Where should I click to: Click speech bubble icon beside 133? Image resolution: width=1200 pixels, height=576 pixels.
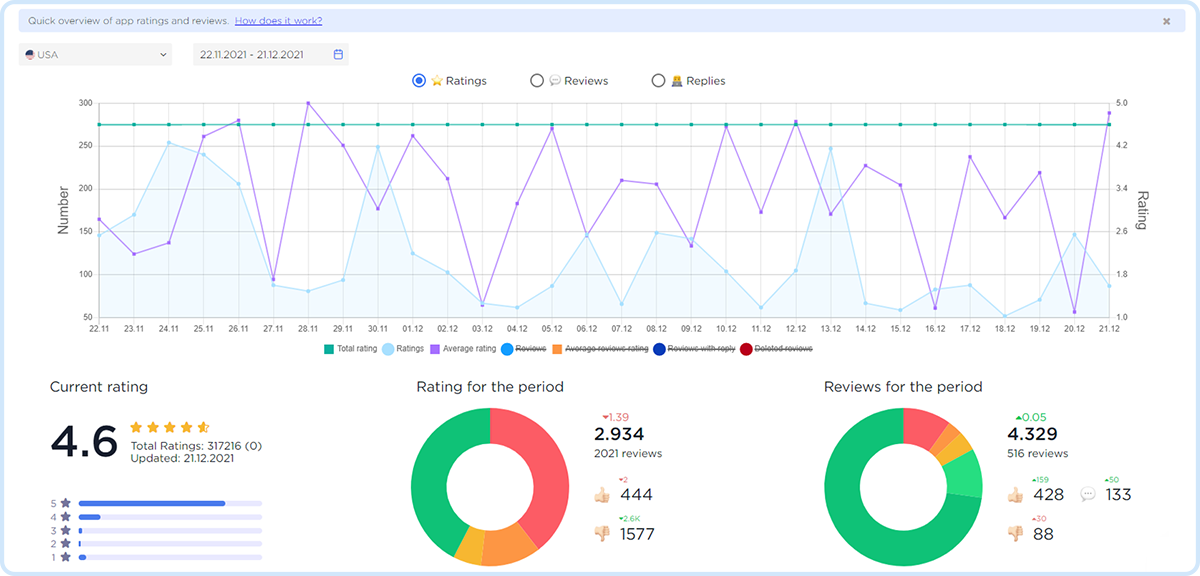tap(1089, 494)
